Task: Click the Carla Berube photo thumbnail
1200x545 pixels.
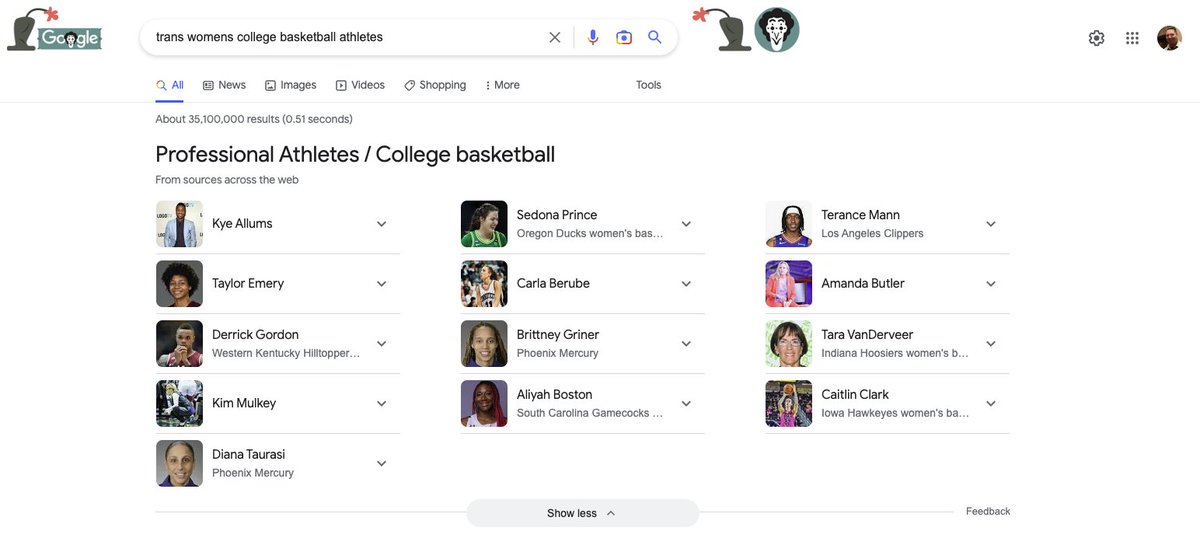Action: click(484, 284)
